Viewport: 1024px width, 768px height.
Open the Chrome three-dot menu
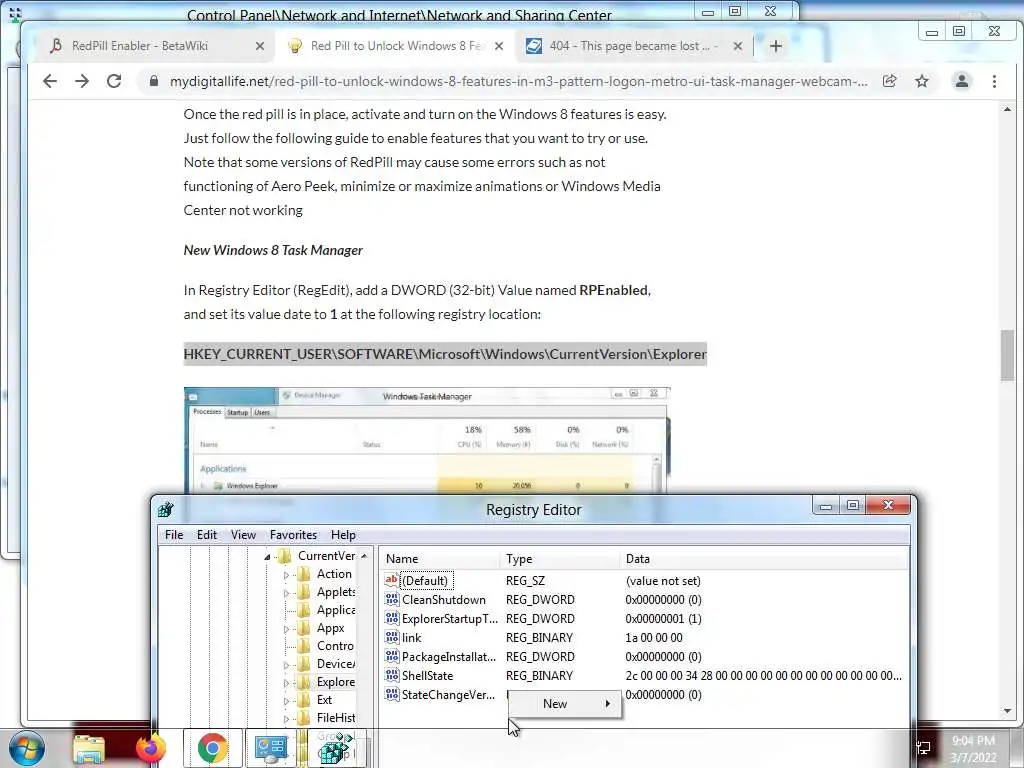(x=994, y=81)
